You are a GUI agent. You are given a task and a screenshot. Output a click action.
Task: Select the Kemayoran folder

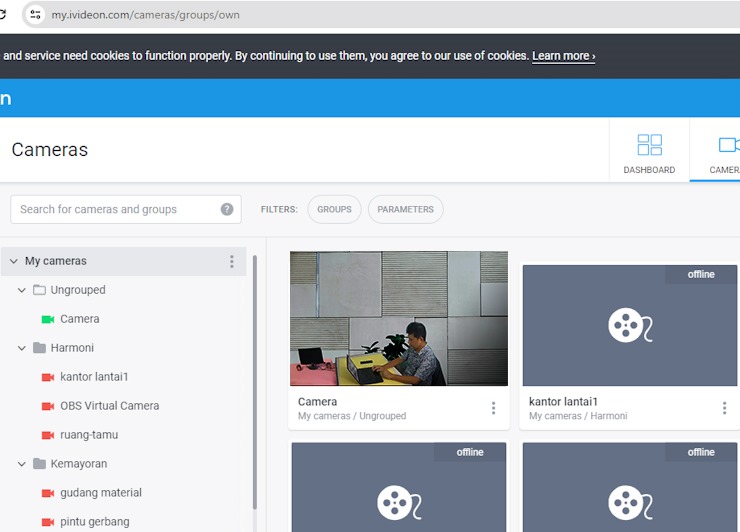pos(79,464)
